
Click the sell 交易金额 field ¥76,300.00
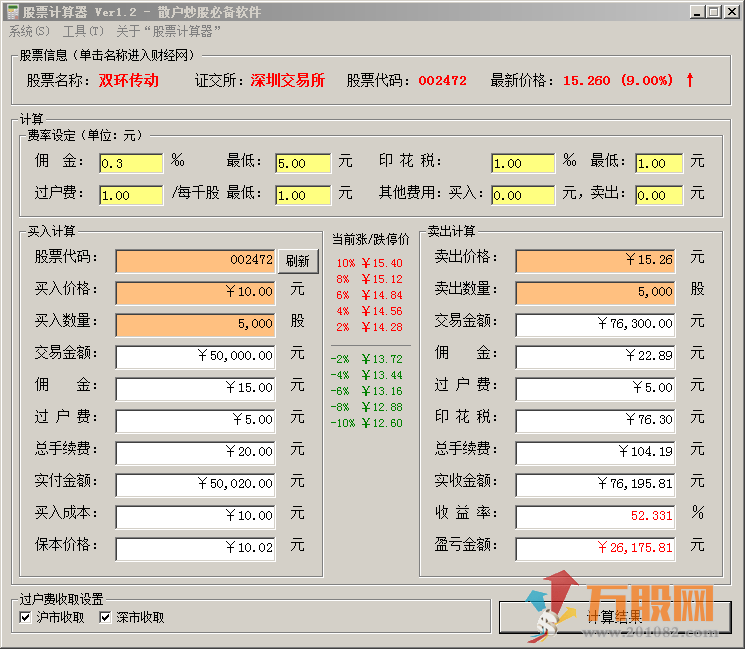click(x=595, y=325)
